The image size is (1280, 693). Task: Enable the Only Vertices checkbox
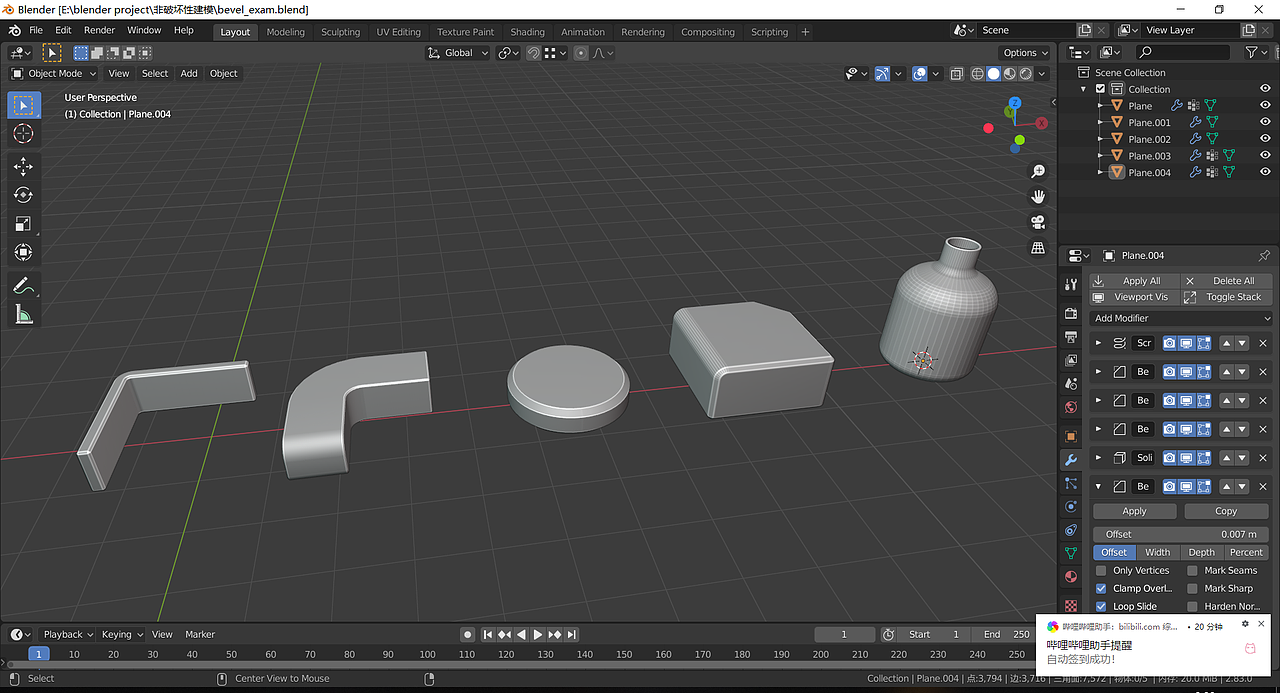tap(1101, 570)
